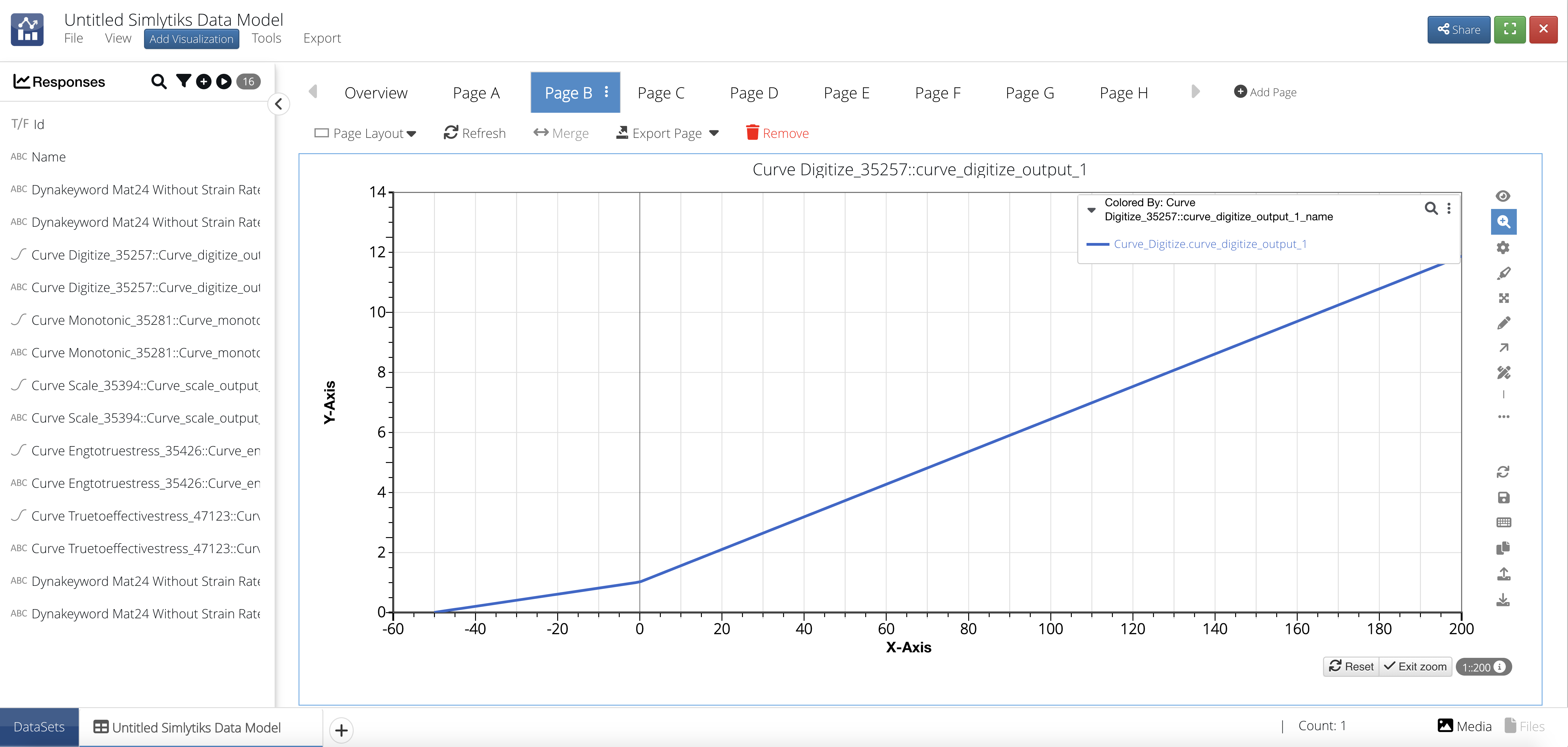
Task: Go to next pages with right arrow
Action: [1196, 92]
